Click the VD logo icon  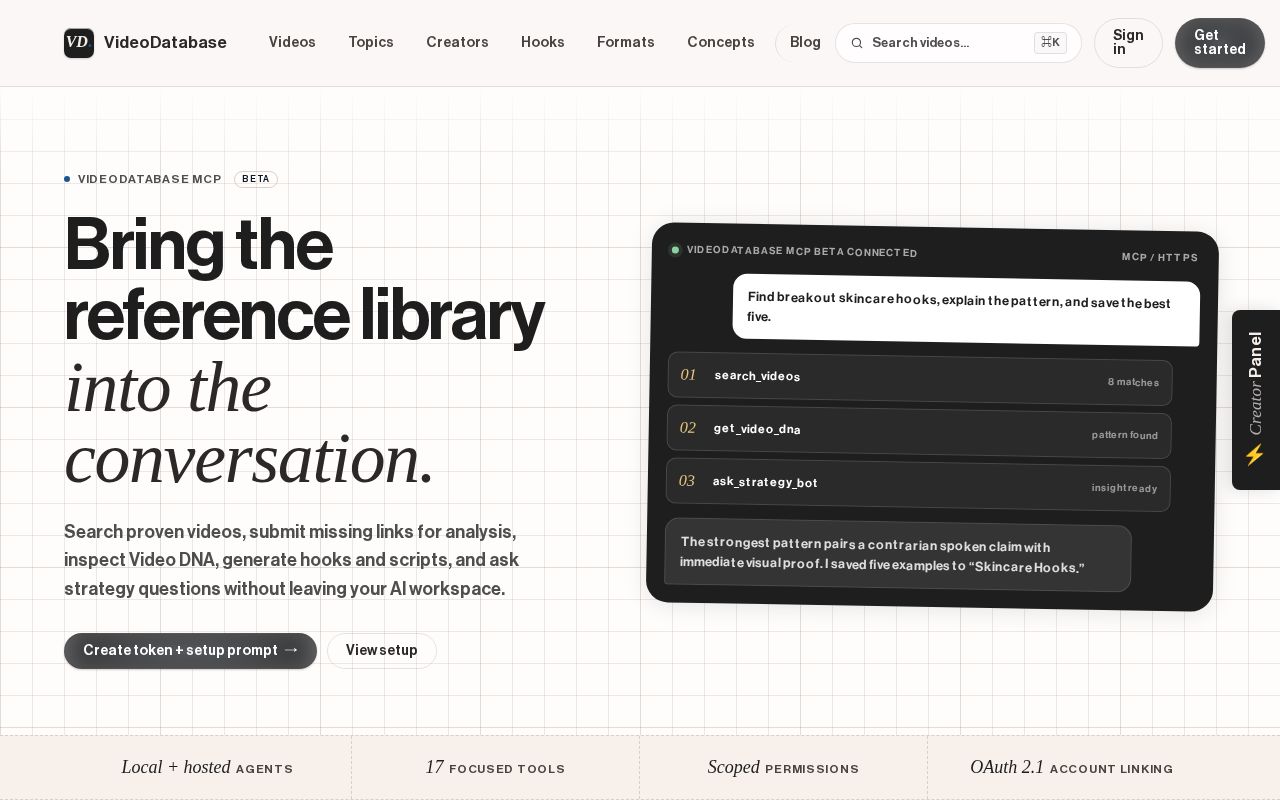tap(79, 43)
